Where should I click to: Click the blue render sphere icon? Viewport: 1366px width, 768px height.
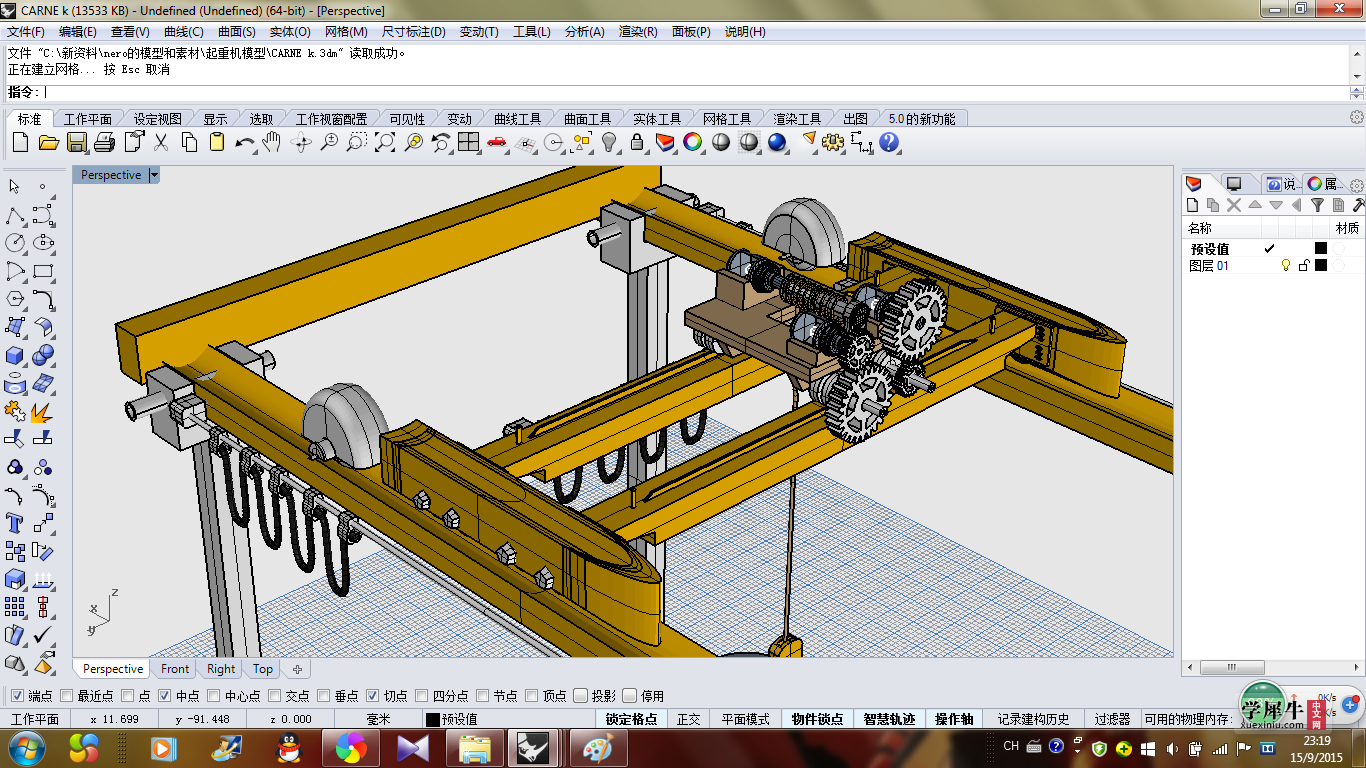click(x=777, y=143)
